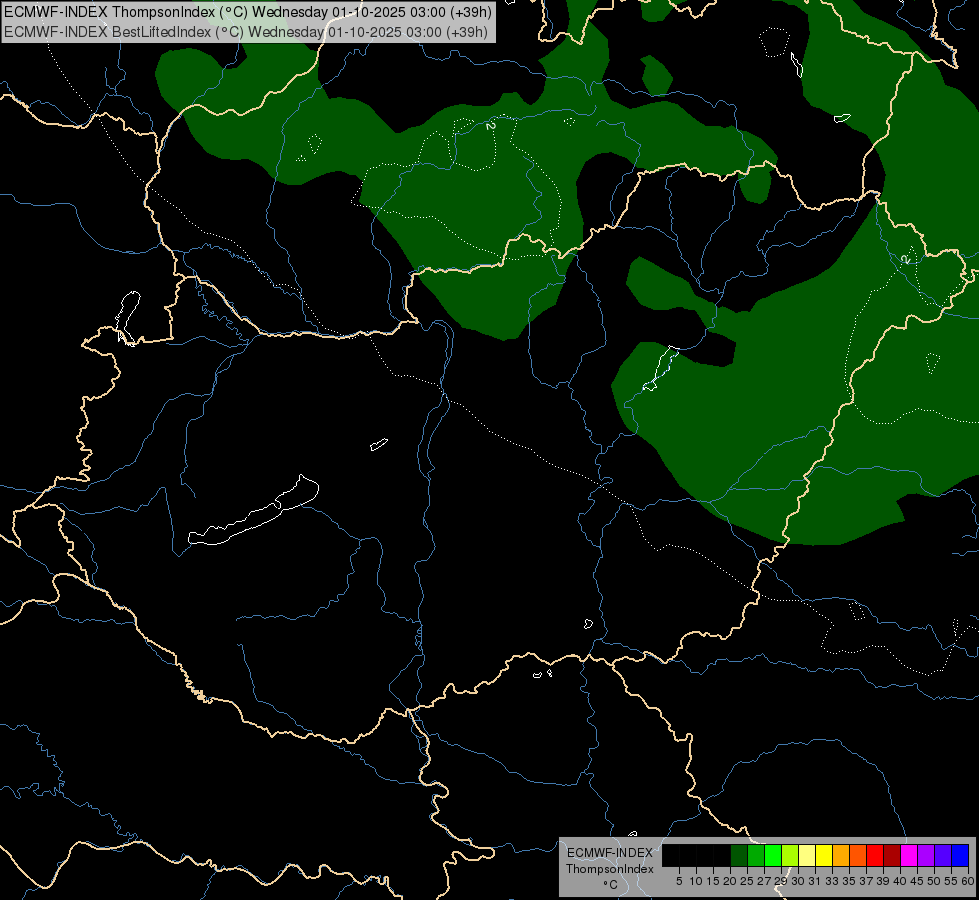Pick the pale yellow 30–31 legend swatch
Screen dimensions: 979x900
click(x=807, y=855)
